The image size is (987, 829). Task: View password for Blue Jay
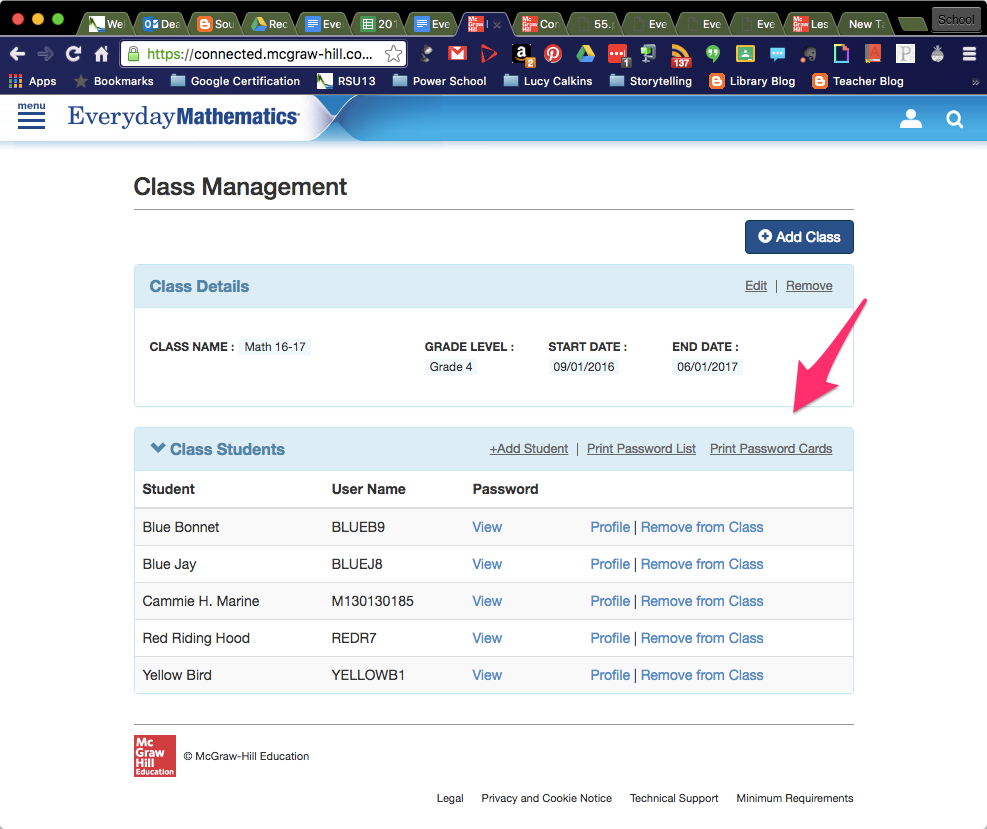(487, 565)
